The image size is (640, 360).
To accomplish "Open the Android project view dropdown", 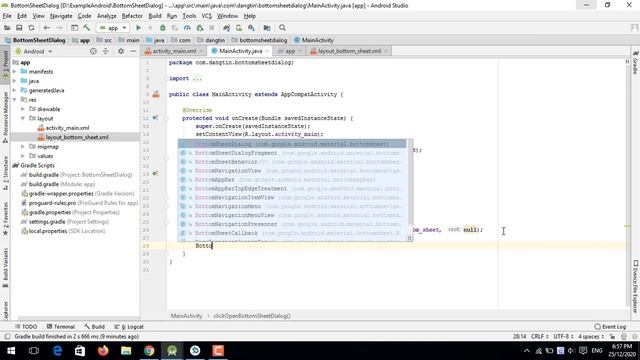I will (34, 51).
